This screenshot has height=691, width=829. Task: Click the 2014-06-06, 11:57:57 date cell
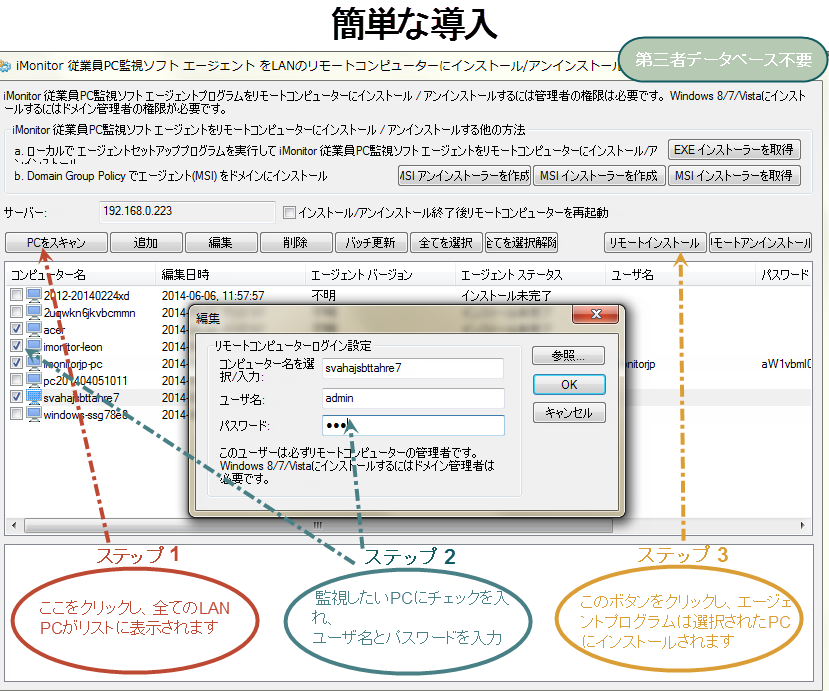click(213, 296)
